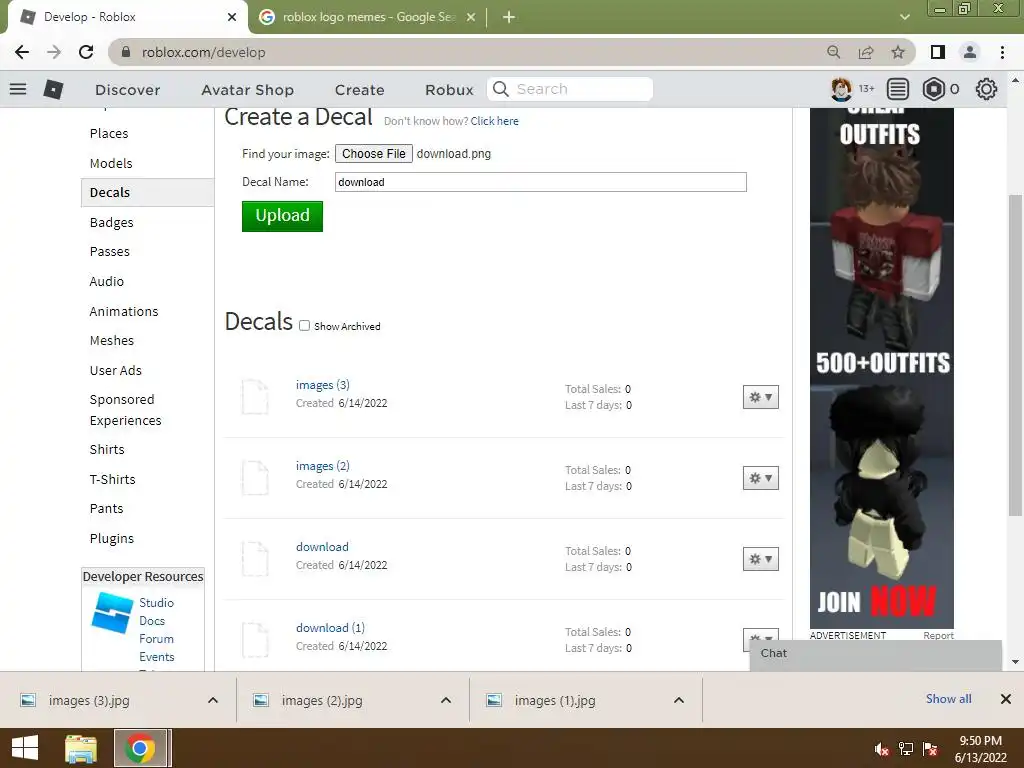Viewport: 1024px width, 768px height.
Task: Reload the roblox.com/develop page
Action: point(86,52)
